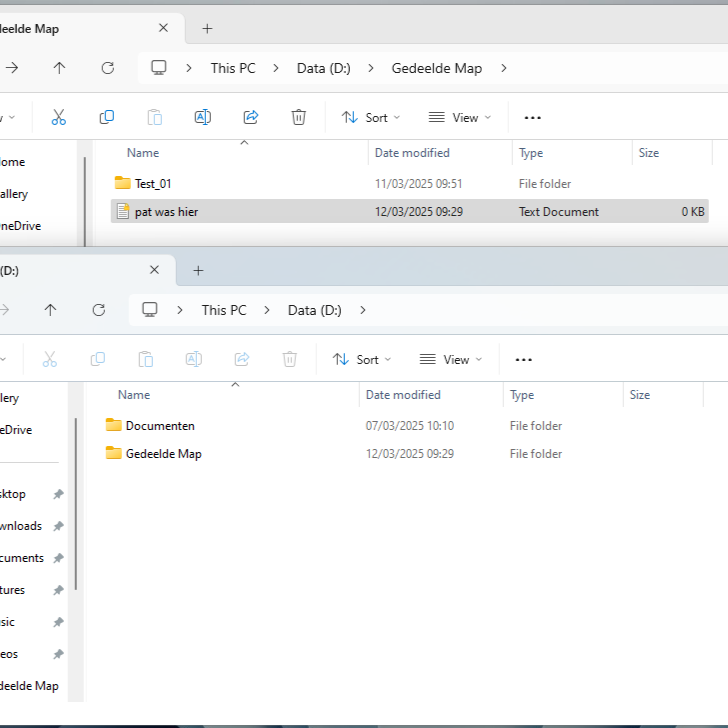728x728 pixels.
Task: Refresh the Gedeelde Map folder view
Action: click(x=108, y=68)
